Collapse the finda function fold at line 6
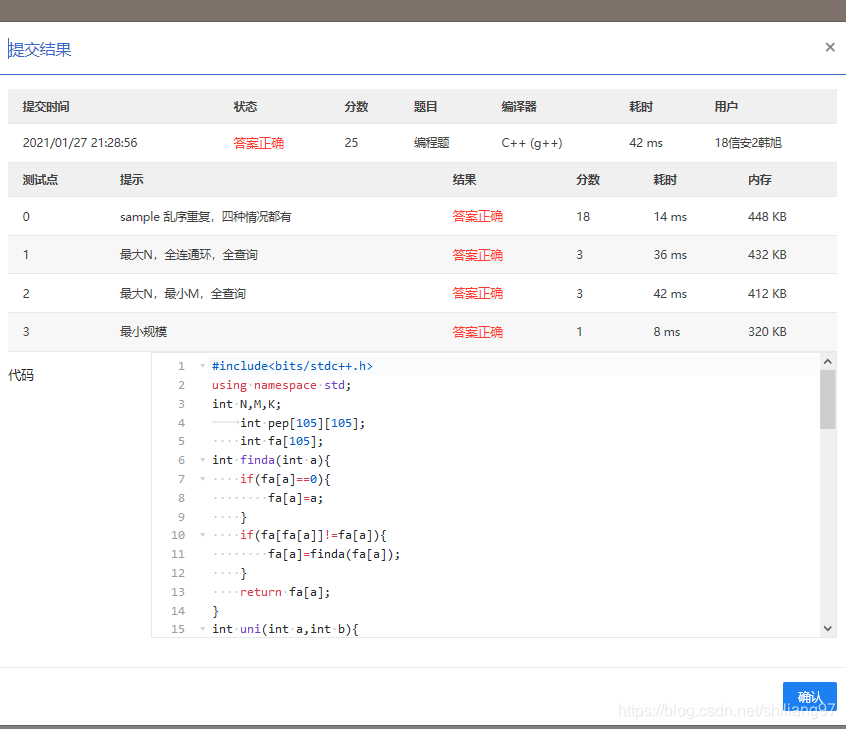This screenshot has height=729, width=846. [203, 460]
